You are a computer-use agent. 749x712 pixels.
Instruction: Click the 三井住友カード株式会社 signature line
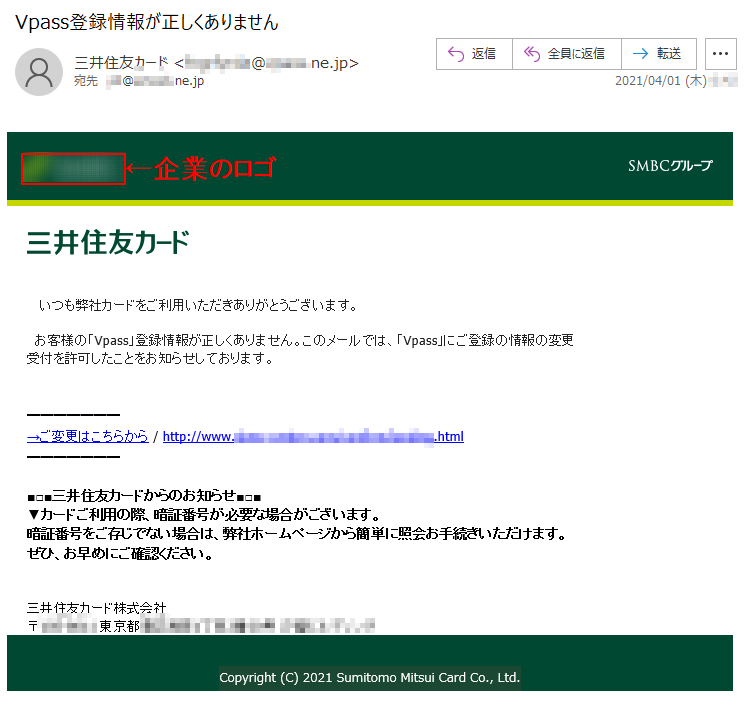[96, 607]
